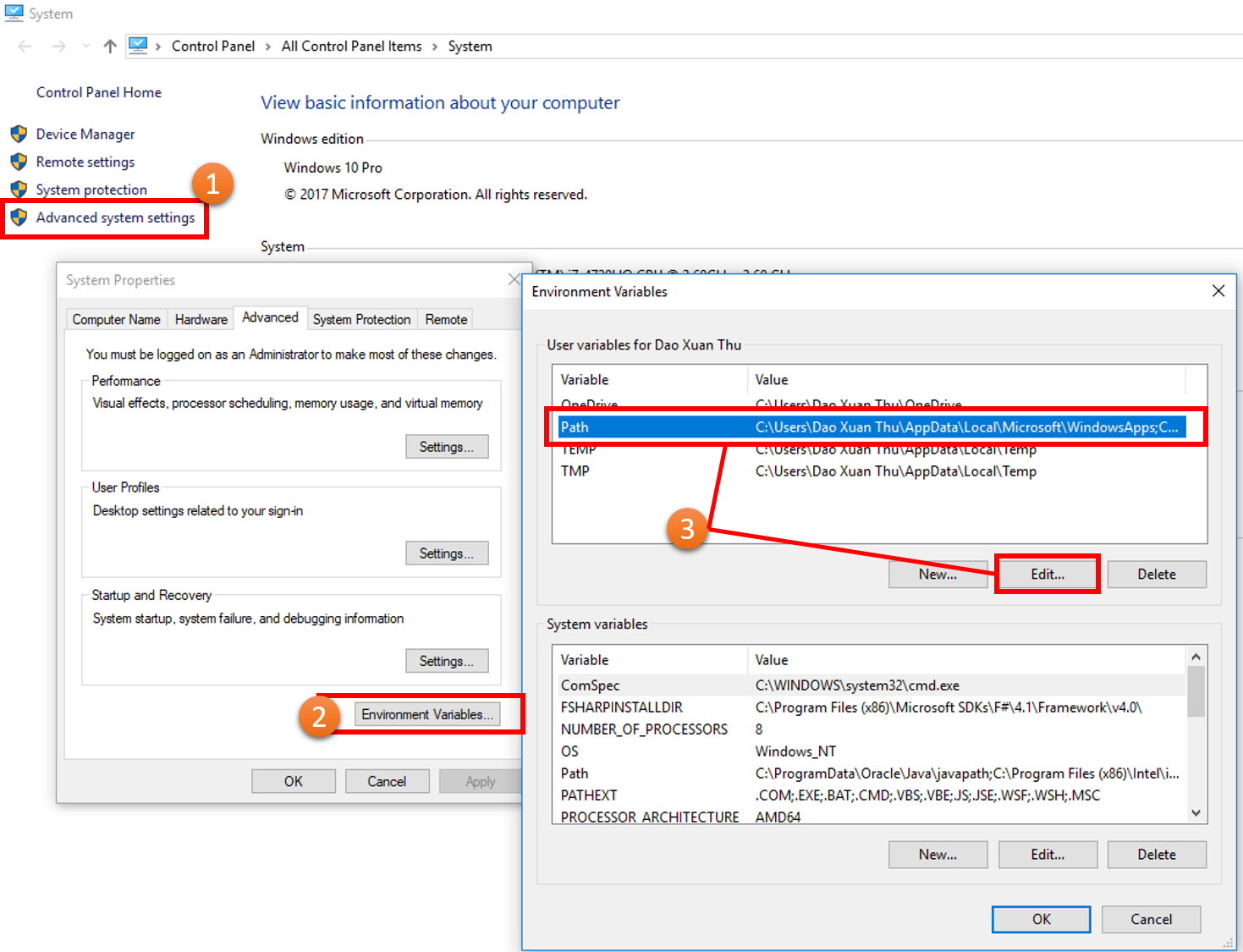Click Settings button under User Profiles

[x=447, y=553]
